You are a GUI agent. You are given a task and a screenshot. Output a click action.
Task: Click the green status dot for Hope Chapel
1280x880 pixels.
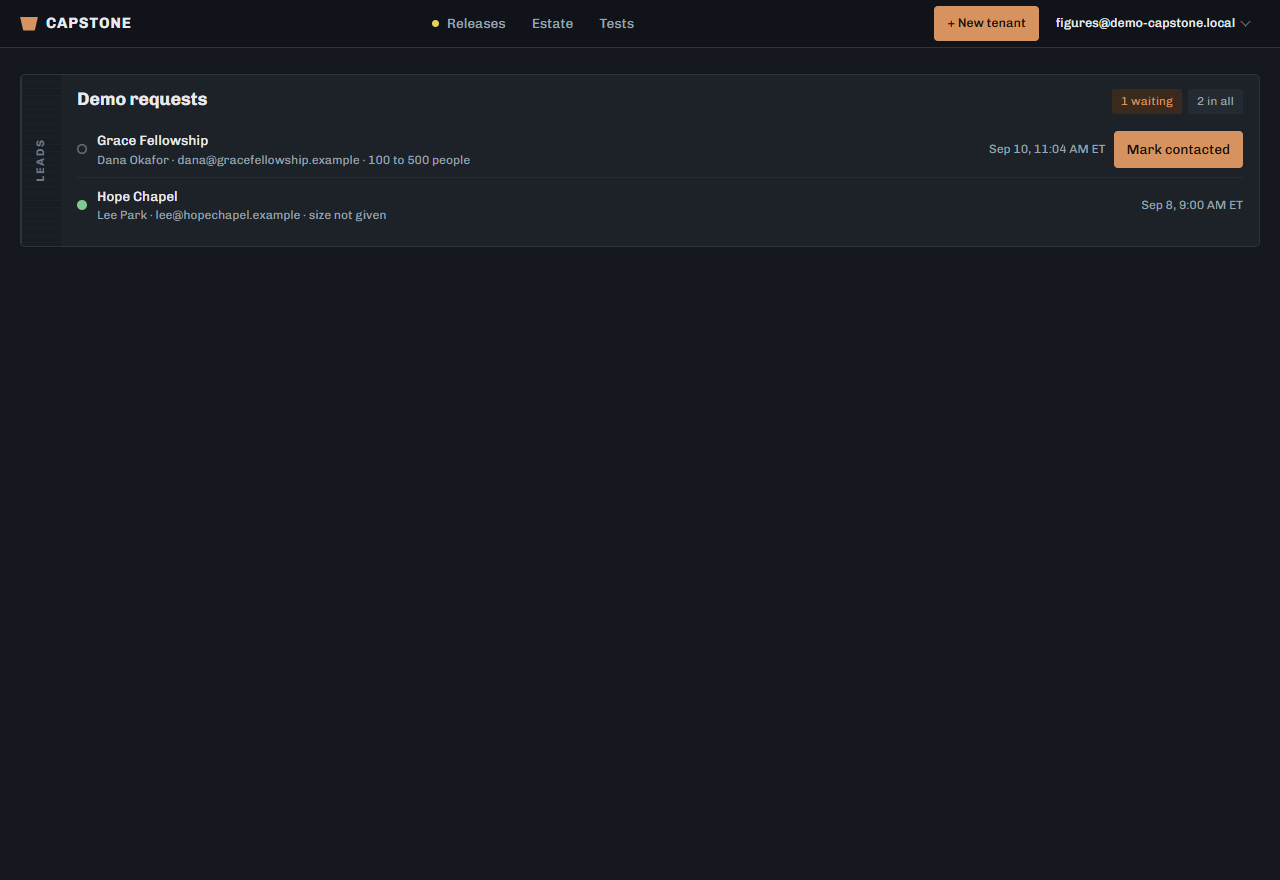pyautogui.click(x=82, y=205)
